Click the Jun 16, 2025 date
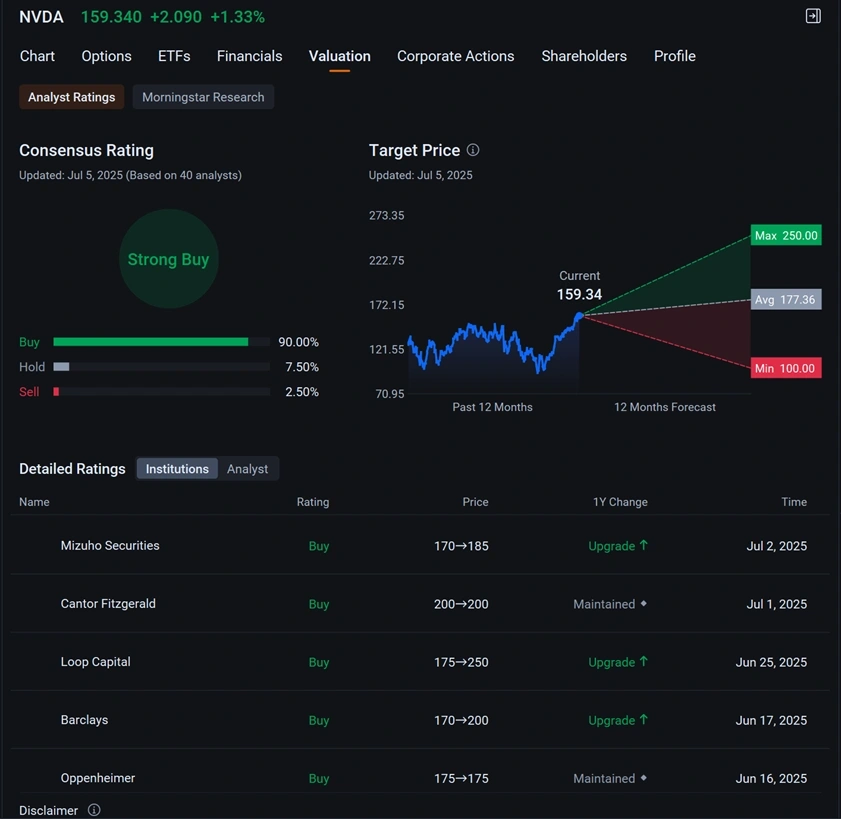841x819 pixels. point(771,778)
